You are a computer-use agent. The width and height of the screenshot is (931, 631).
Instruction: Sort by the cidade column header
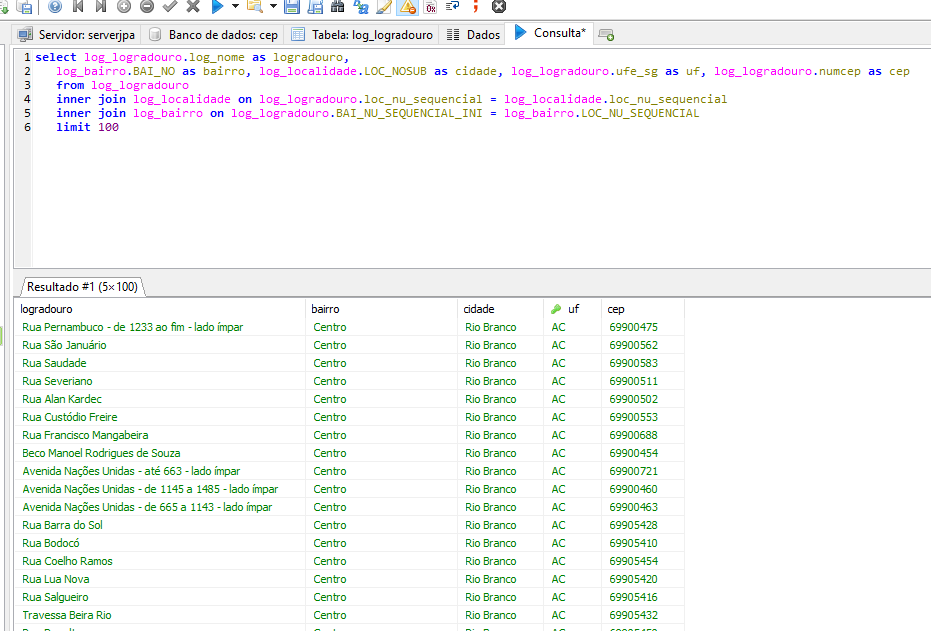(x=479, y=309)
